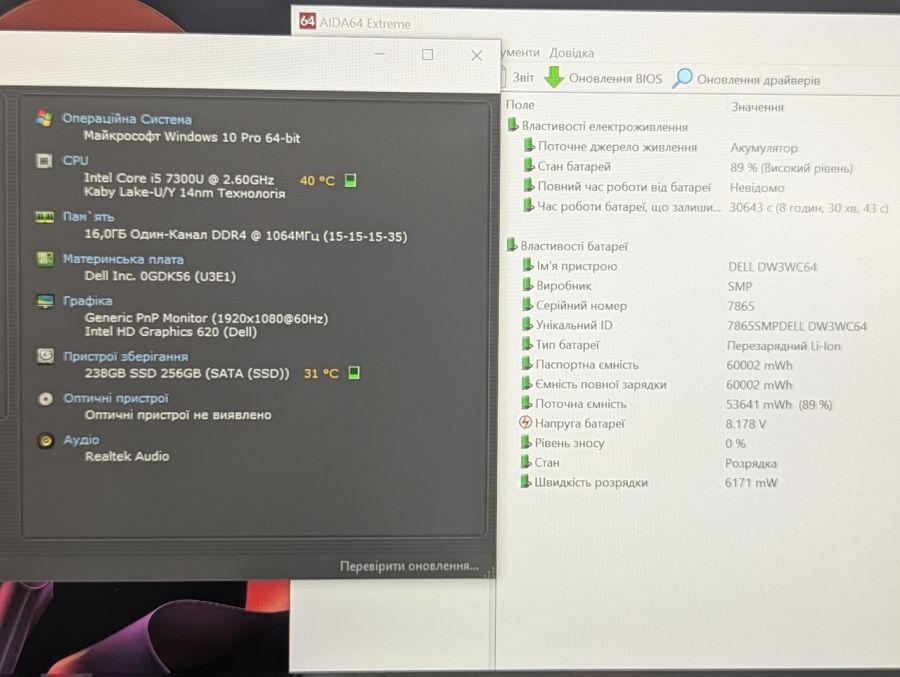The width and height of the screenshot is (900, 677).
Task: Select the DELL DW3WC64 device name value
Action: point(772,266)
